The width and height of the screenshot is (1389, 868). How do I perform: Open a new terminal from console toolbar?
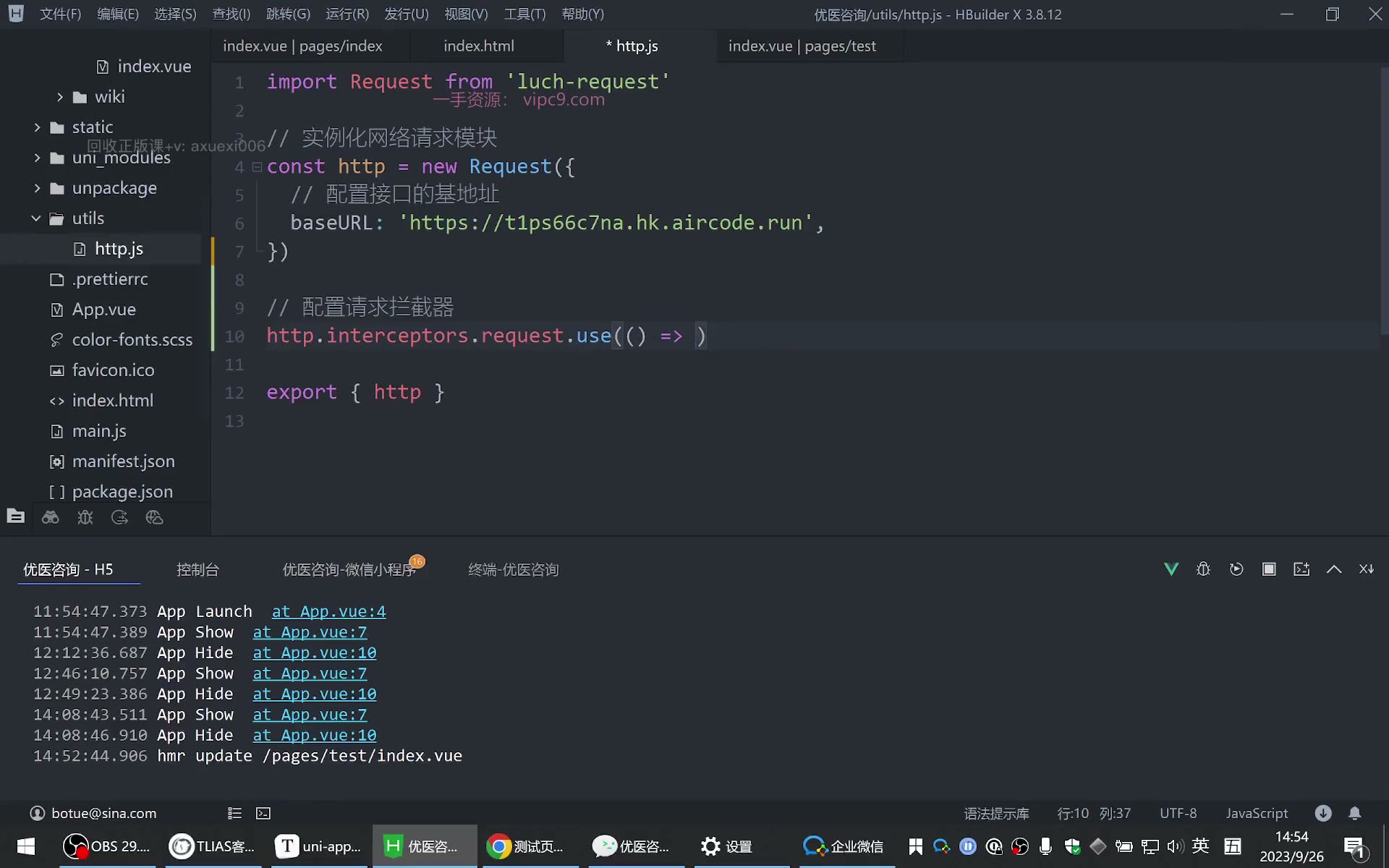1301,569
